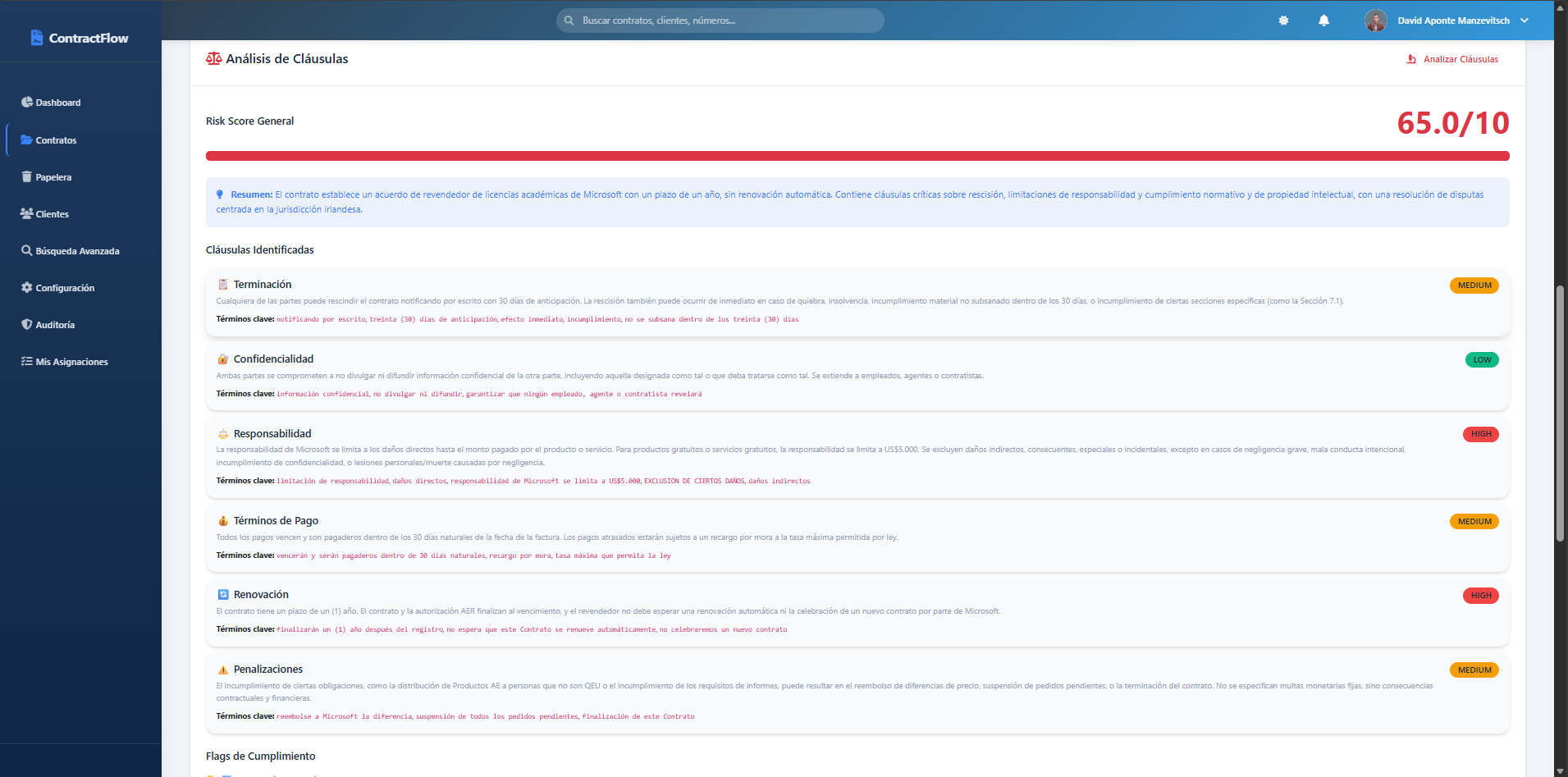Click the Clientes people icon

27,213
